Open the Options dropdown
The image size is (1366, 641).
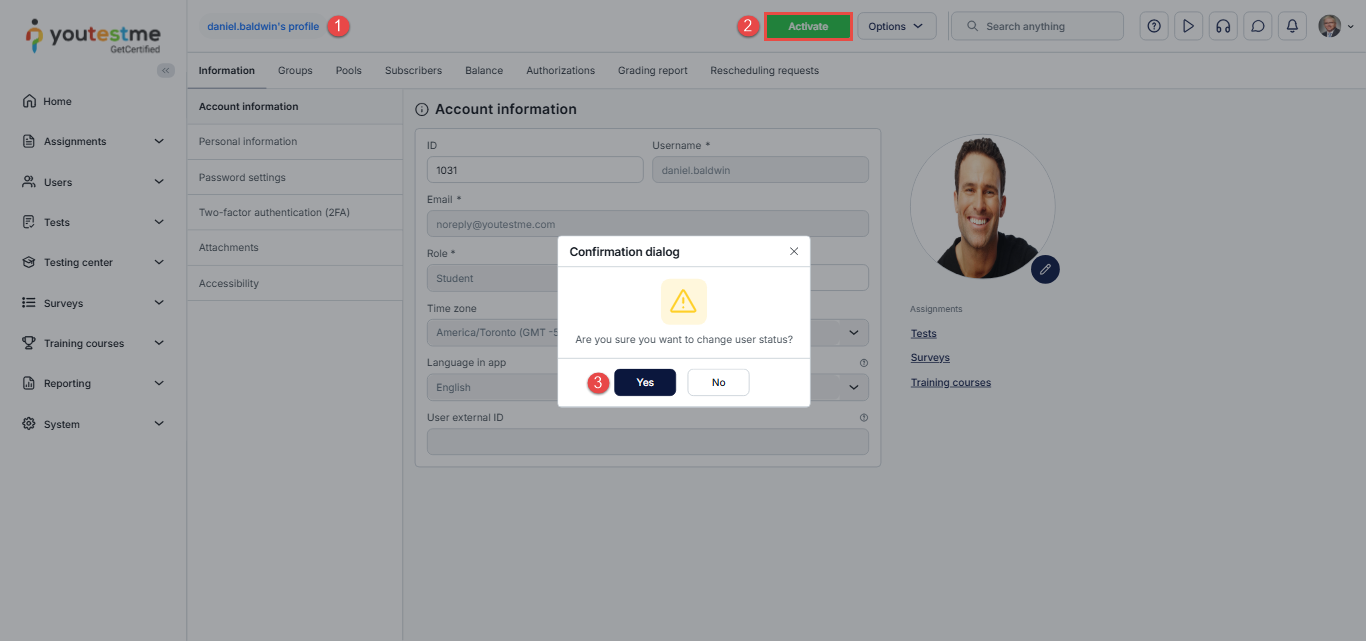click(896, 27)
